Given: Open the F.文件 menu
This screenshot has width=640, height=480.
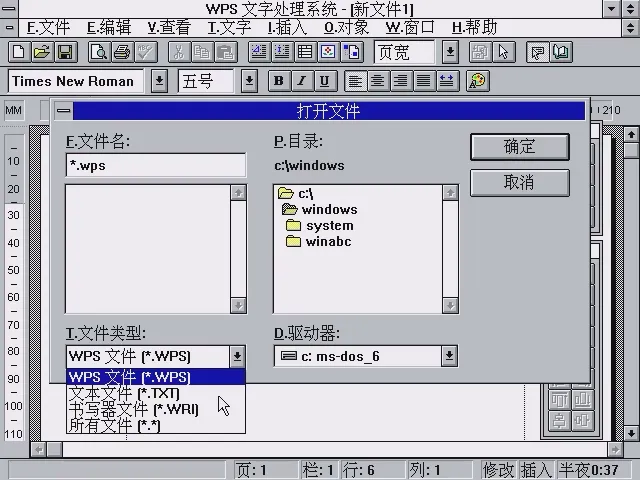Looking at the screenshot, I should [49, 28].
